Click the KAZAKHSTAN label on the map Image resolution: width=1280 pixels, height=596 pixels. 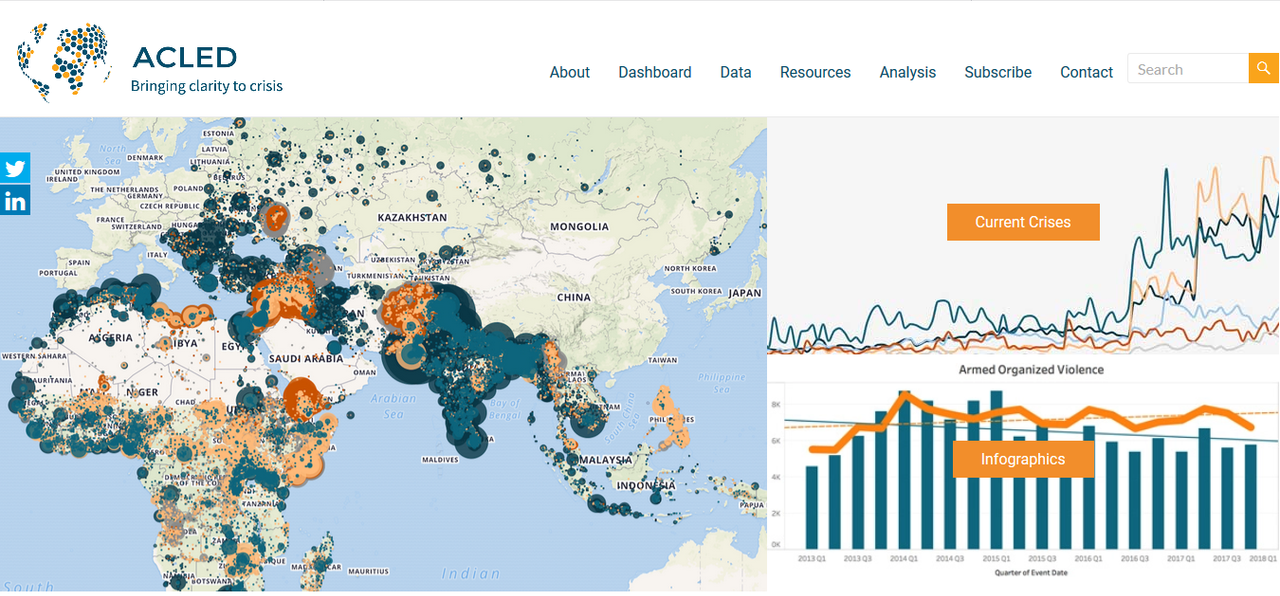[412, 217]
